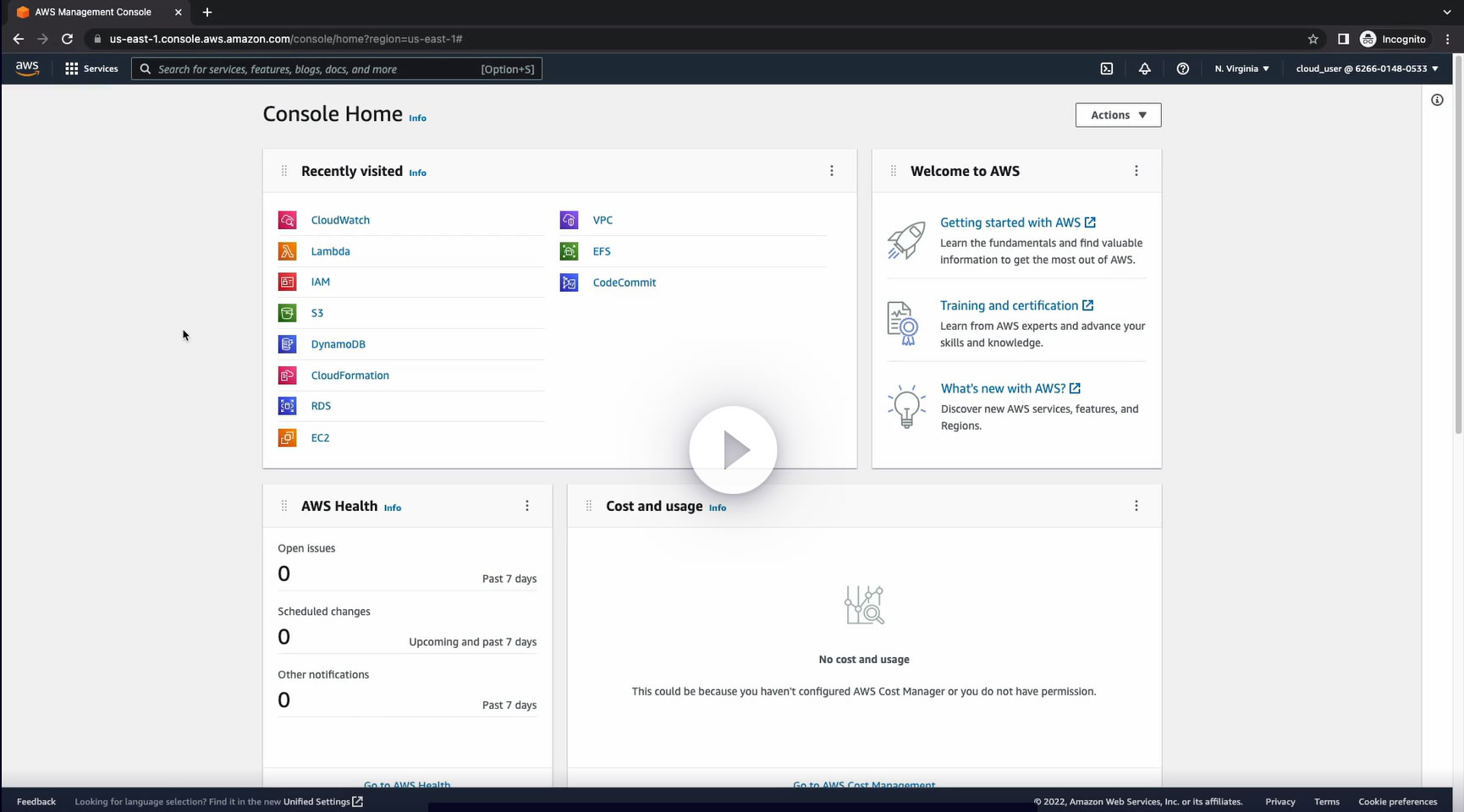Open the Lambda link
Screen dimensions: 1464x812
point(330,251)
